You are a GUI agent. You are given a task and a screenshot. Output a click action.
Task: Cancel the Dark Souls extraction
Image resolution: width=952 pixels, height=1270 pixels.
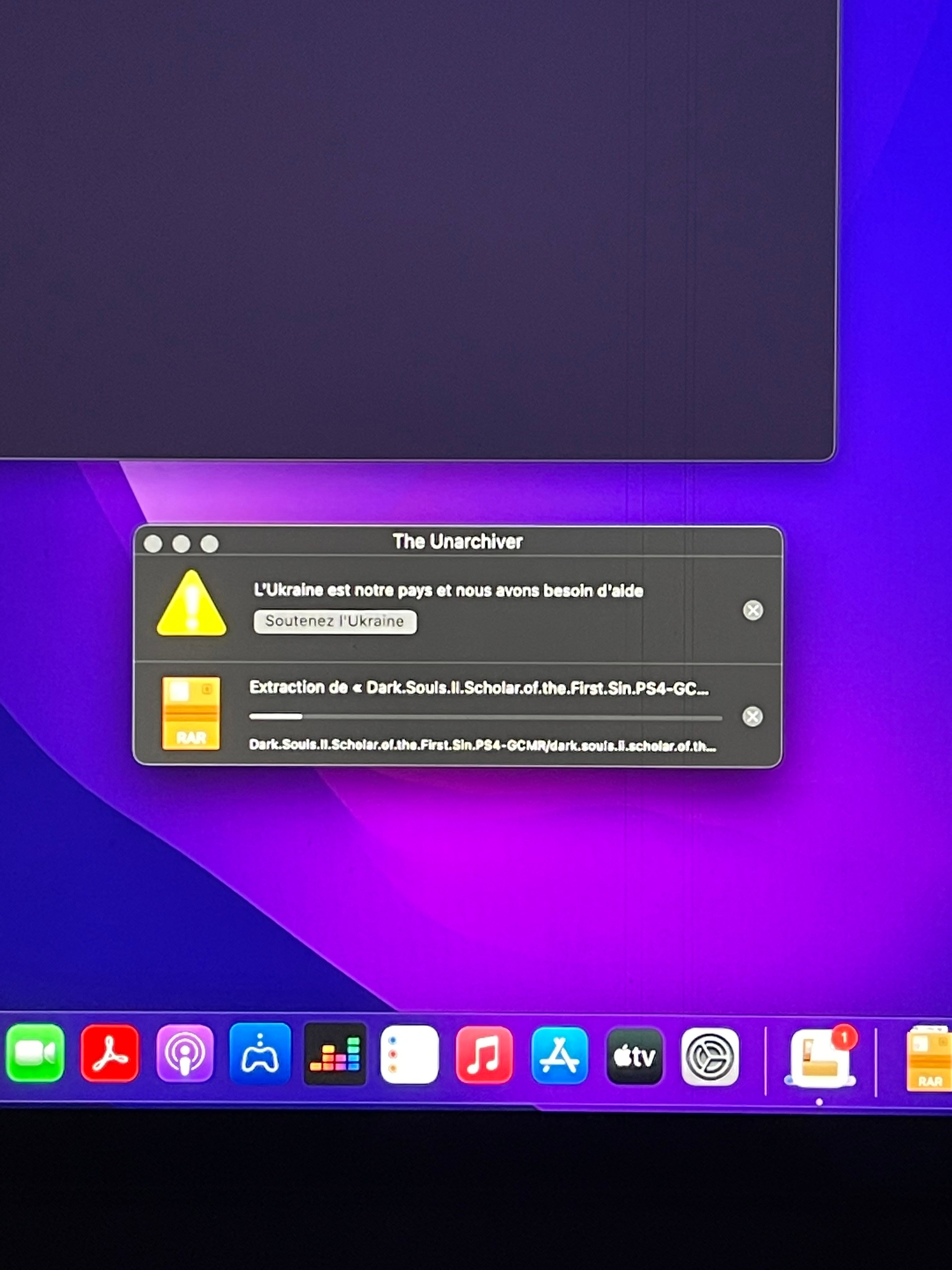point(752,717)
